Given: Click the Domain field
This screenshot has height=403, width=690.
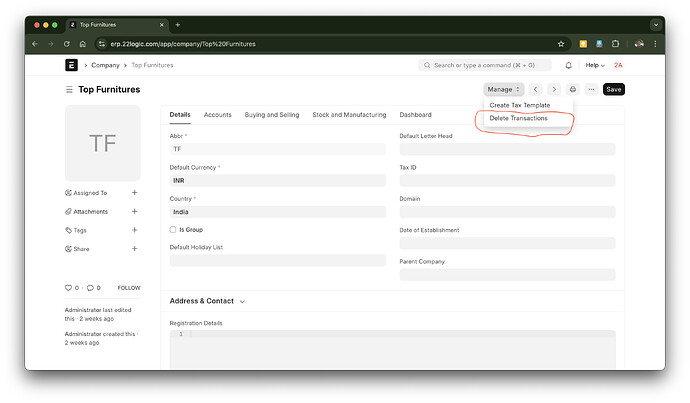Looking at the screenshot, I should 507,212.
